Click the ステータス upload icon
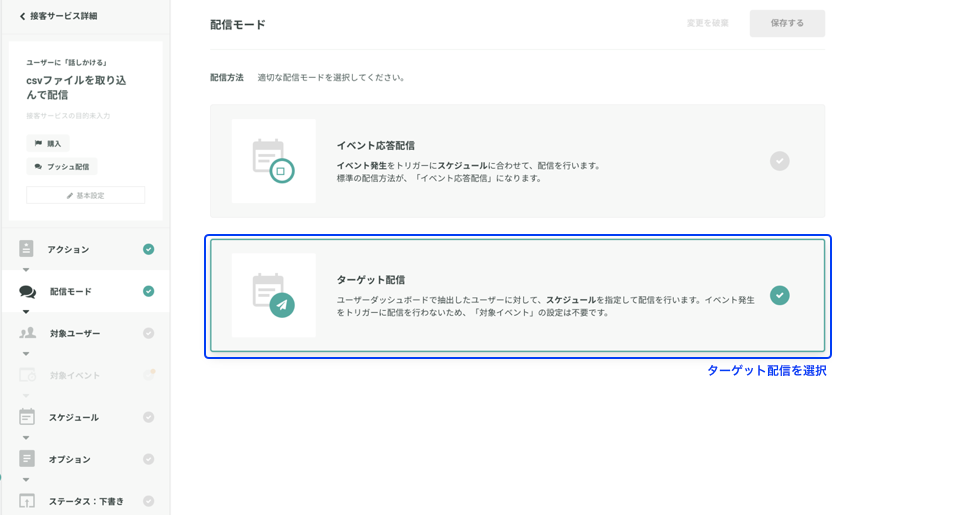 click(x=26, y=501)
